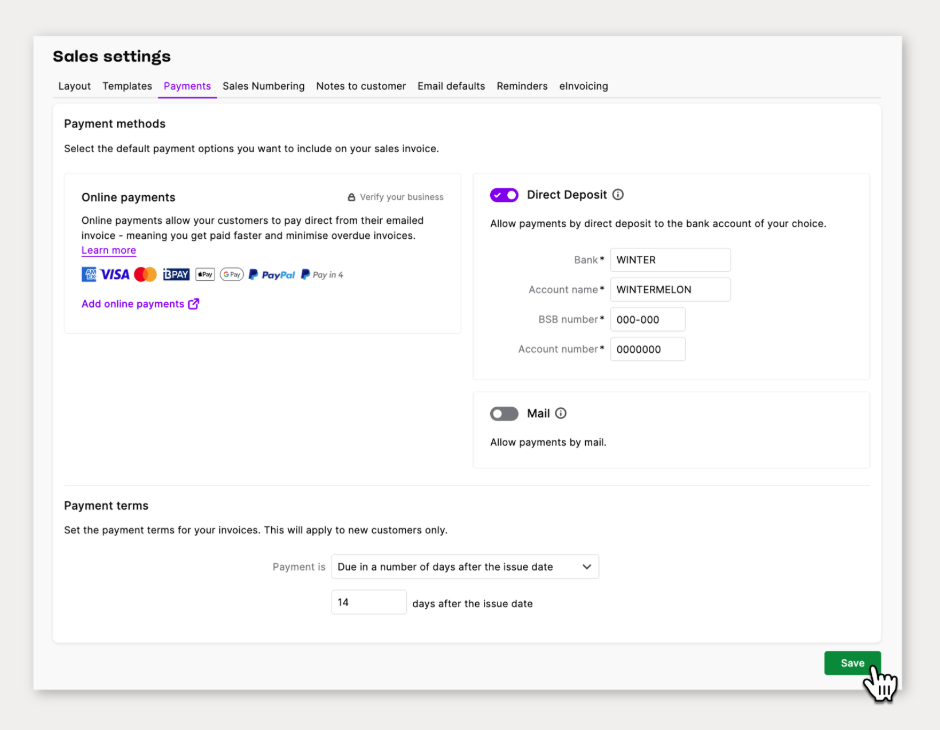Disable the Direct Deposit toggle
Screen dimensions: 940x730
(x=504, y=195)
